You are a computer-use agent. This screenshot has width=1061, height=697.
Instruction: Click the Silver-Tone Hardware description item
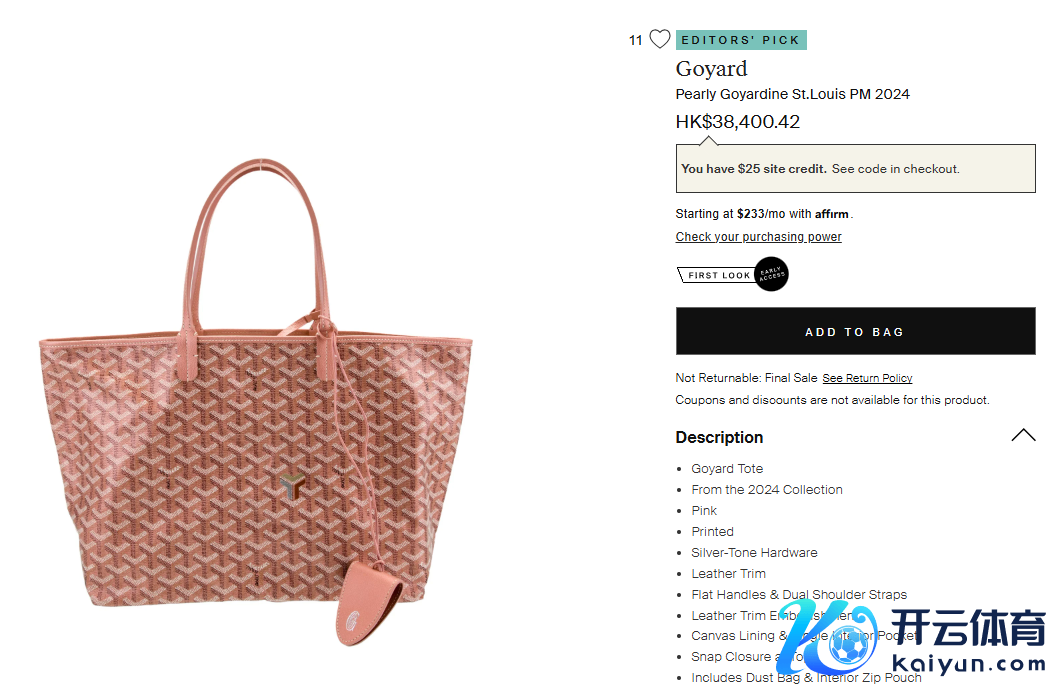click(x=754, y=553)
